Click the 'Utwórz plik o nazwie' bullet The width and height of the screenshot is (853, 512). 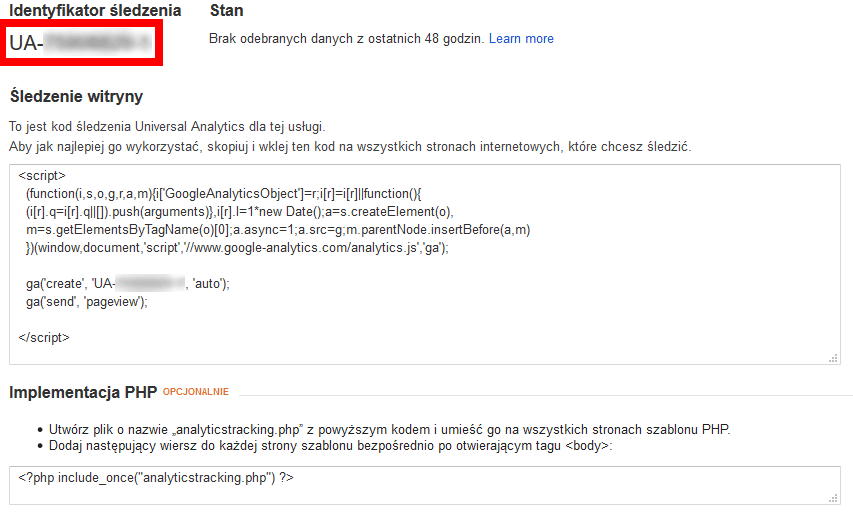(390, 429)
